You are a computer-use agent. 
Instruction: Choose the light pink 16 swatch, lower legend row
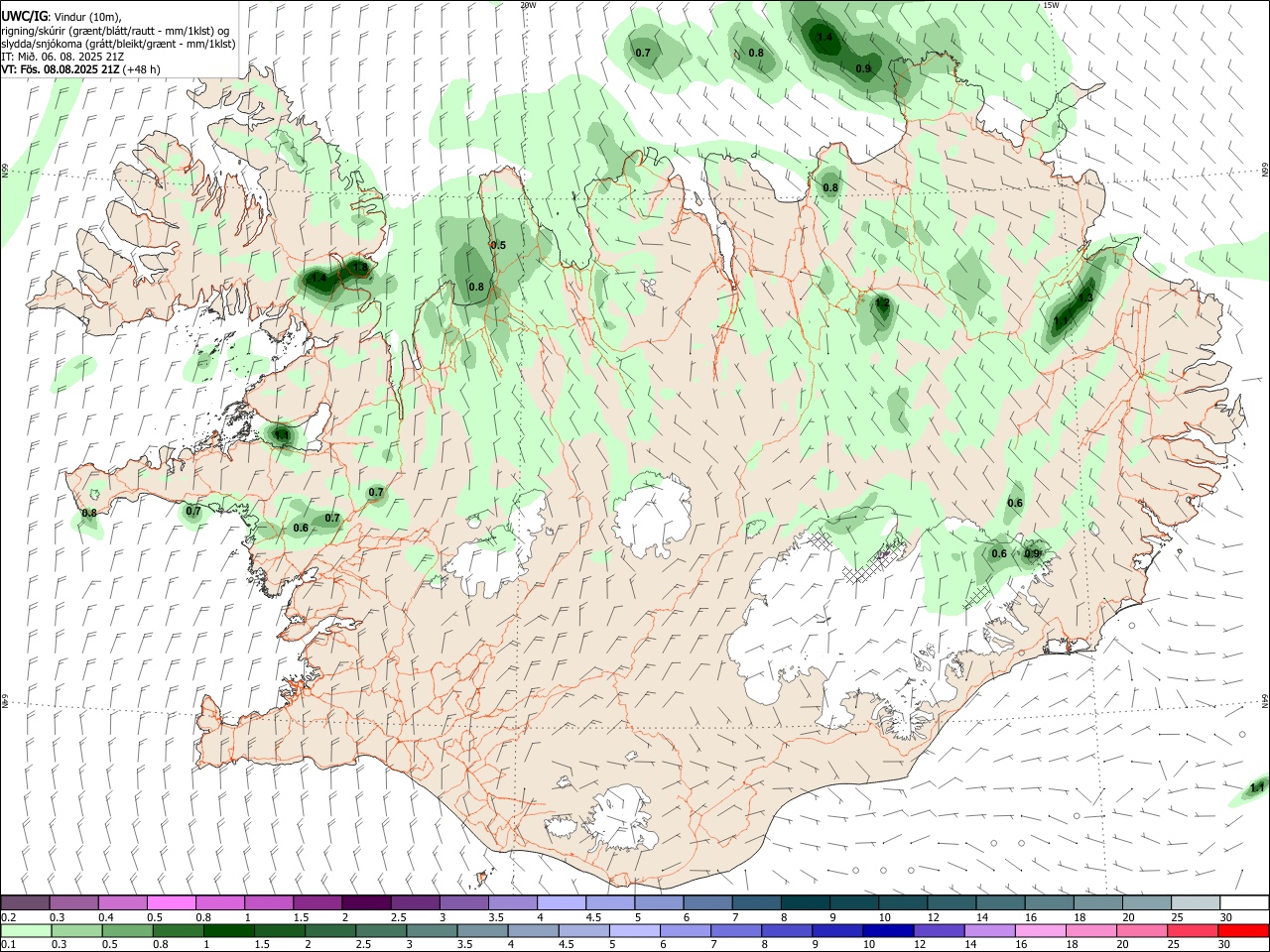(x=1040, y=930)
